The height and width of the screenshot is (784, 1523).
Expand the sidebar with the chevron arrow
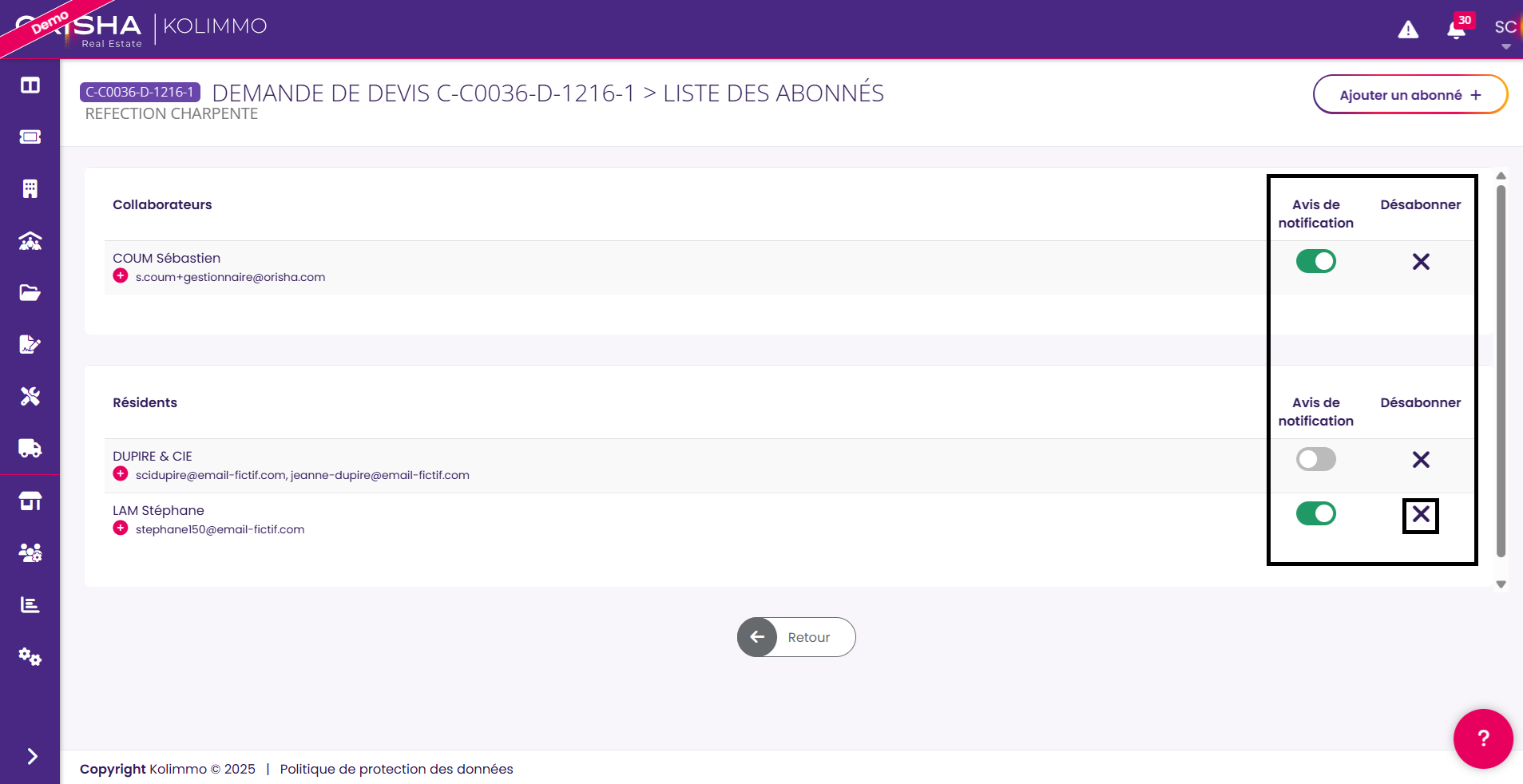(x=32, y=756)
